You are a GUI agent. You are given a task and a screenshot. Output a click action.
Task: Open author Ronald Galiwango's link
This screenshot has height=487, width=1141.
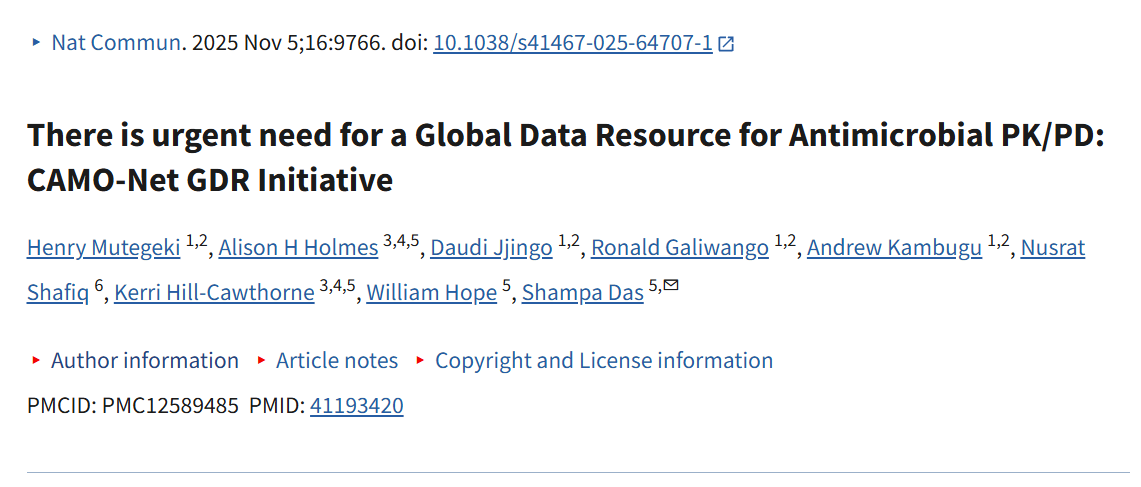point(679,247)
